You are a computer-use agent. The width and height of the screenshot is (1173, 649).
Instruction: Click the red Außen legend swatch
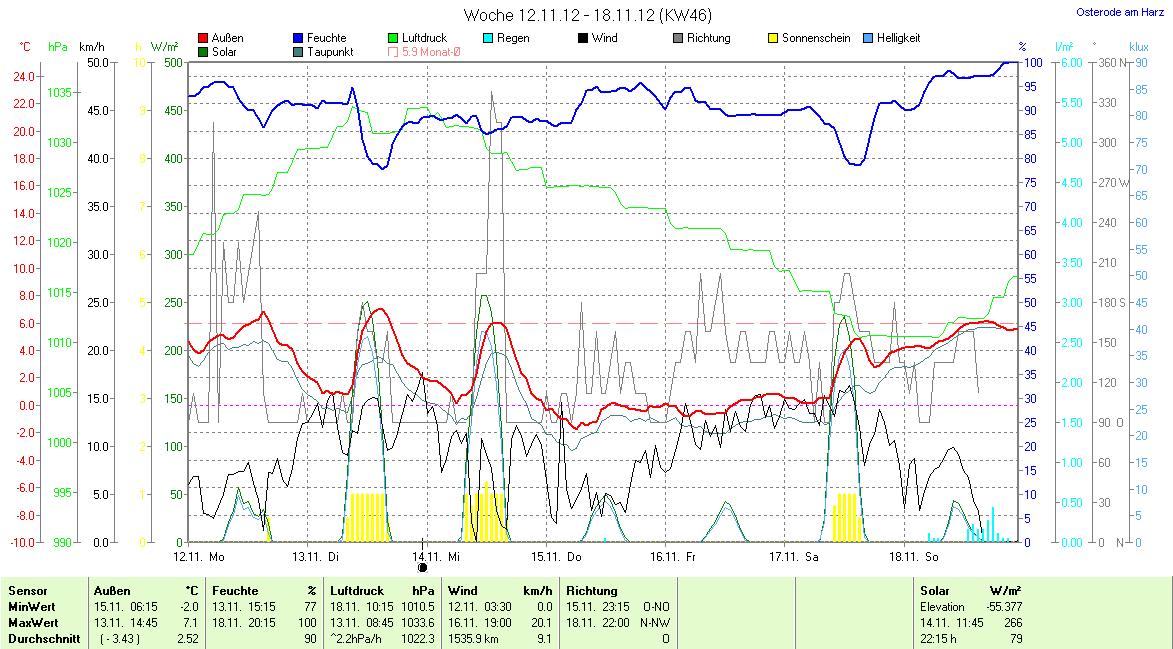click(x=204, y=38)
